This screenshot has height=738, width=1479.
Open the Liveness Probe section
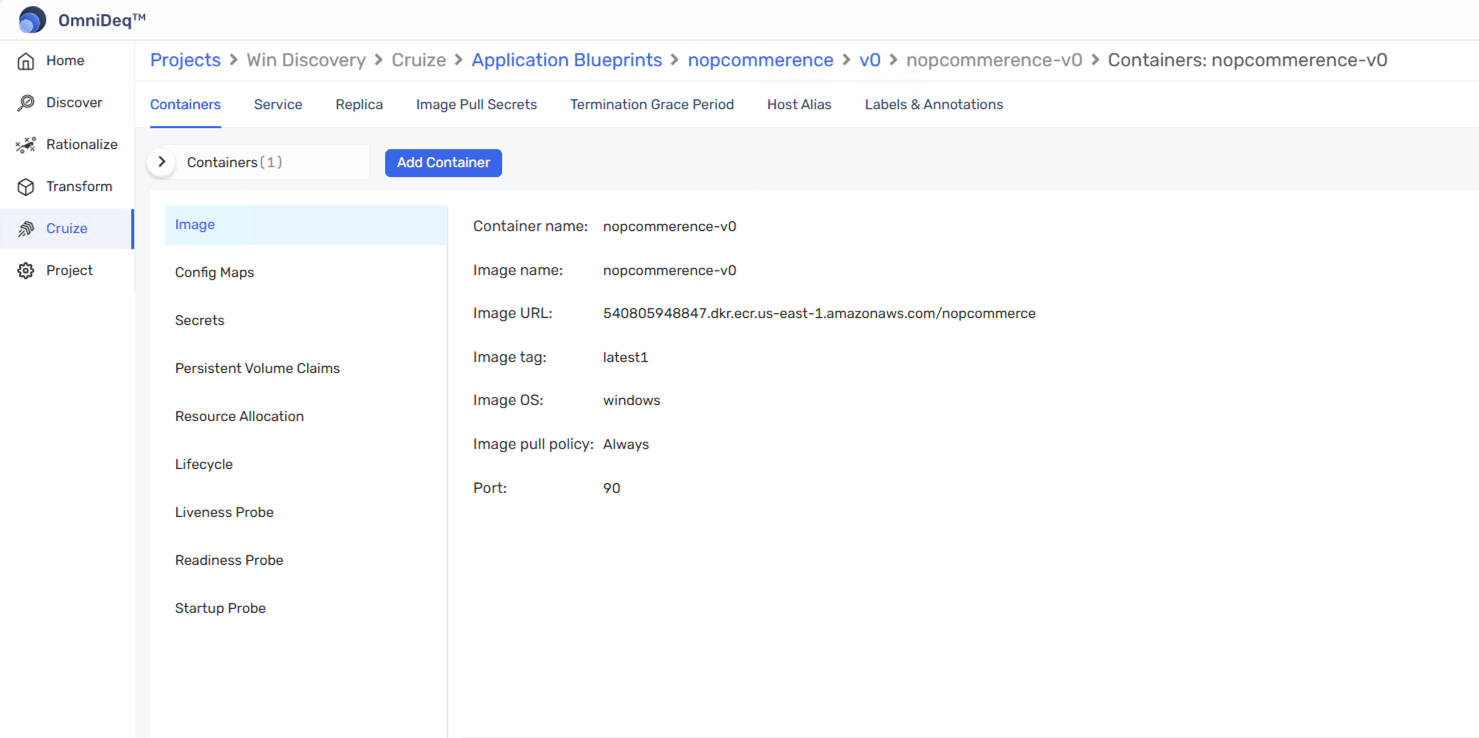click(224, 512)
